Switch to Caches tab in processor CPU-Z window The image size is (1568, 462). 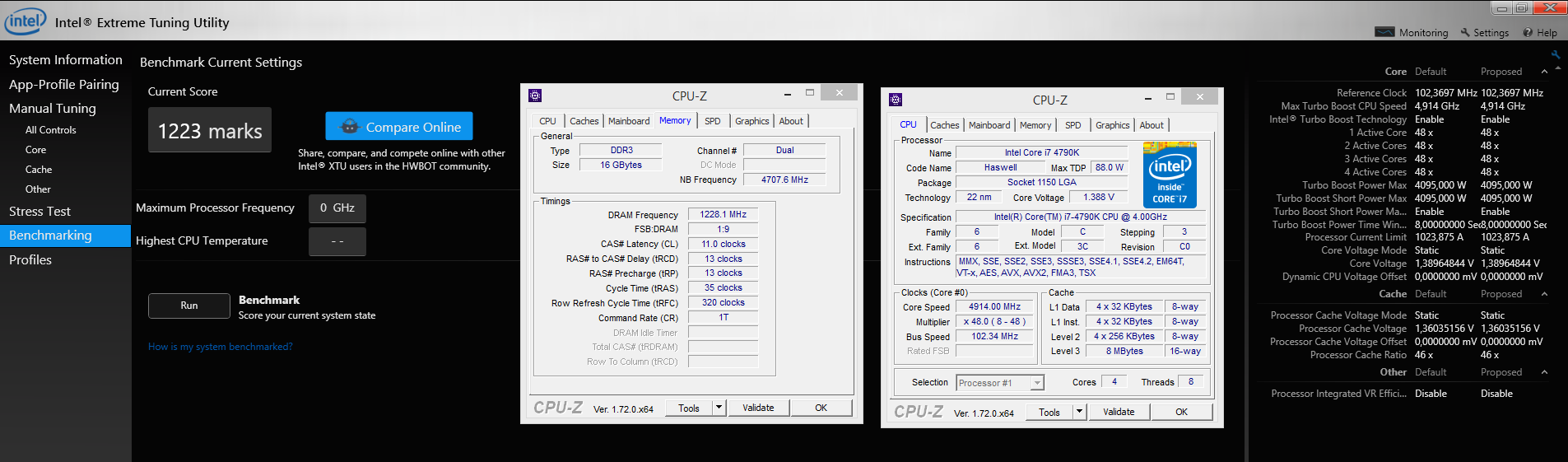tap(945, 125)
